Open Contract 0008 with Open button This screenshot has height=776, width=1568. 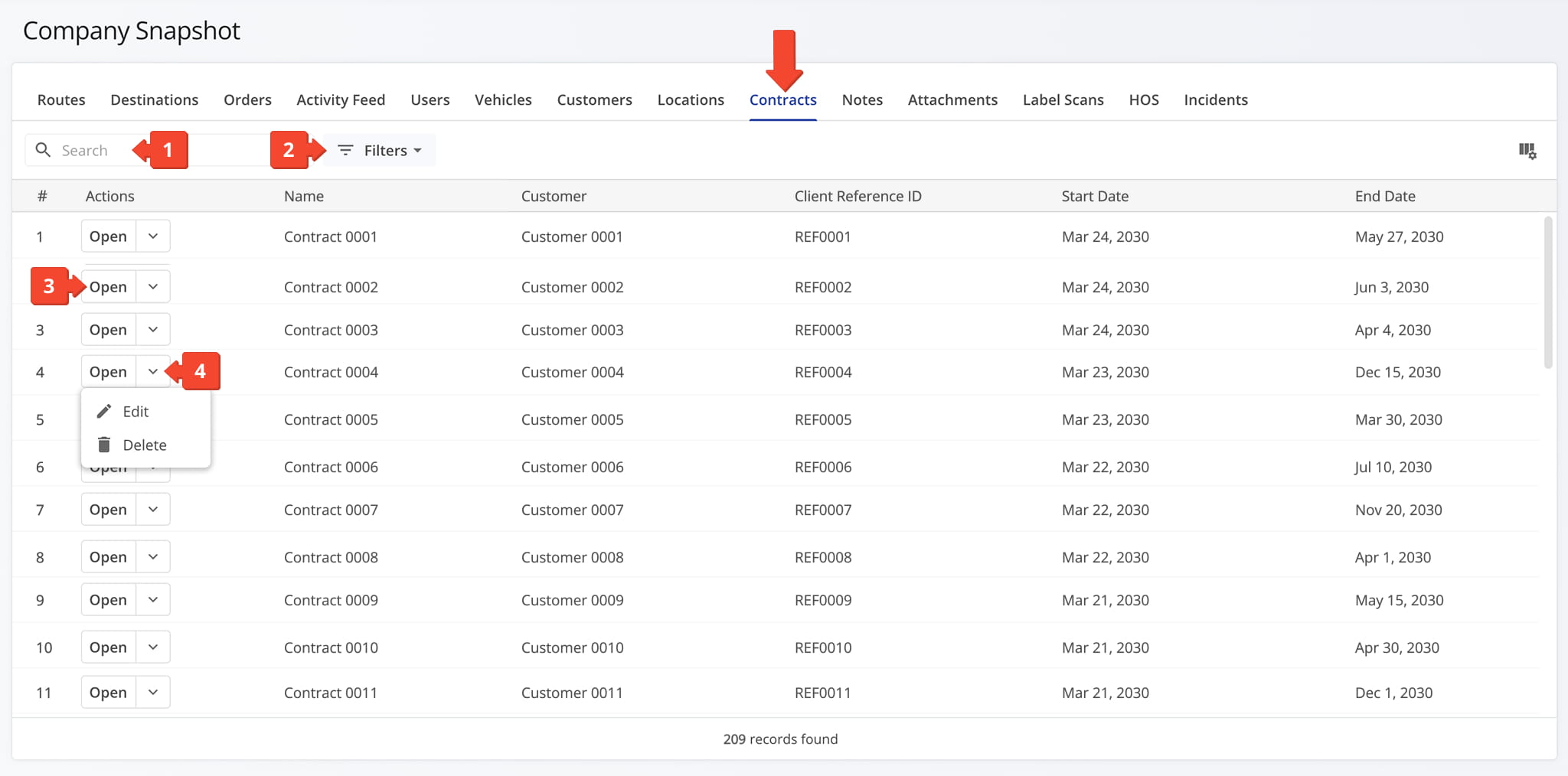point(109,556)
